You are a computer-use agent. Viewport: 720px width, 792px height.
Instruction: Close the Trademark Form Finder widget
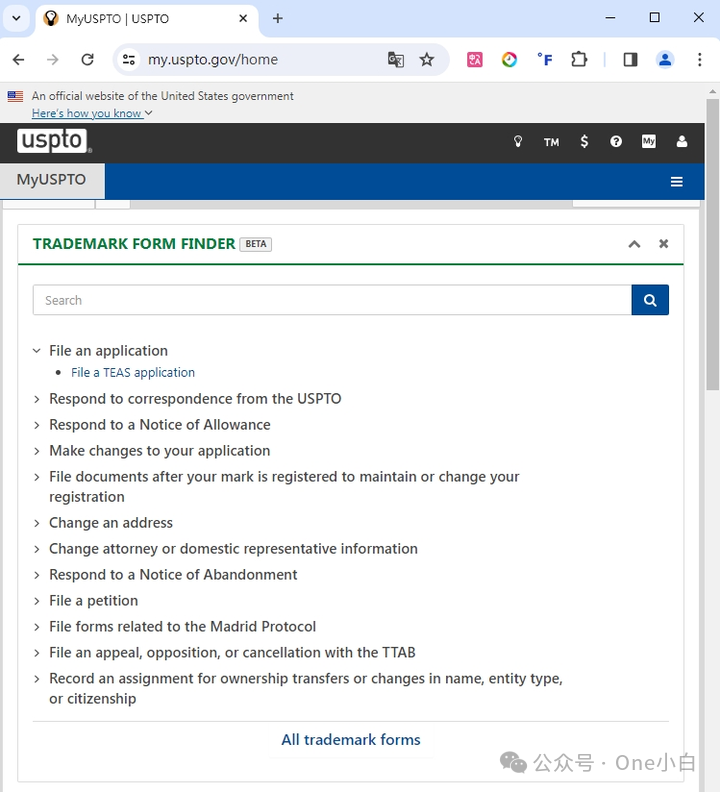point(663,244)
